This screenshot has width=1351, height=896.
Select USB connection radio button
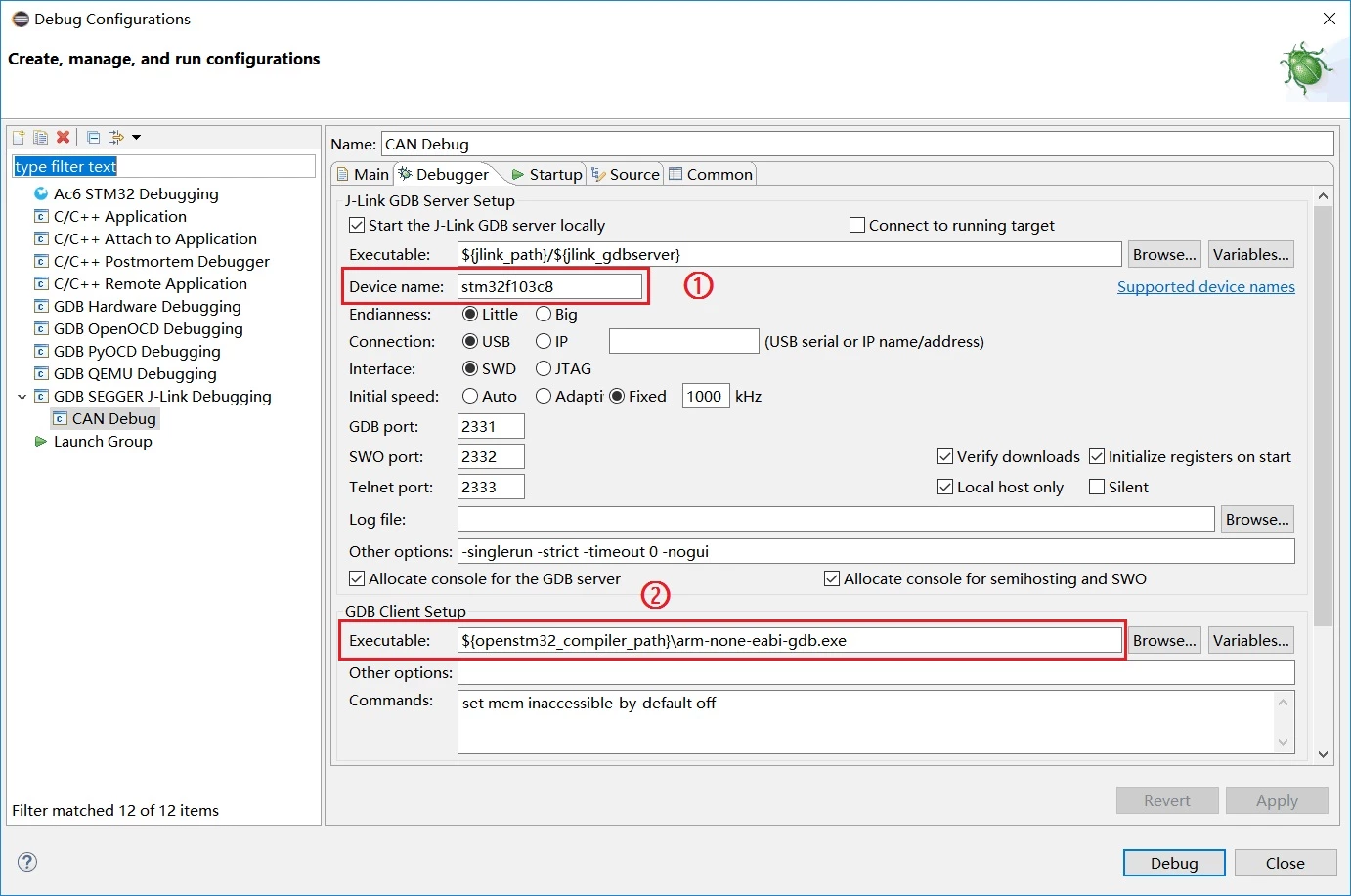pyautogui.click(x=470, y=341)
